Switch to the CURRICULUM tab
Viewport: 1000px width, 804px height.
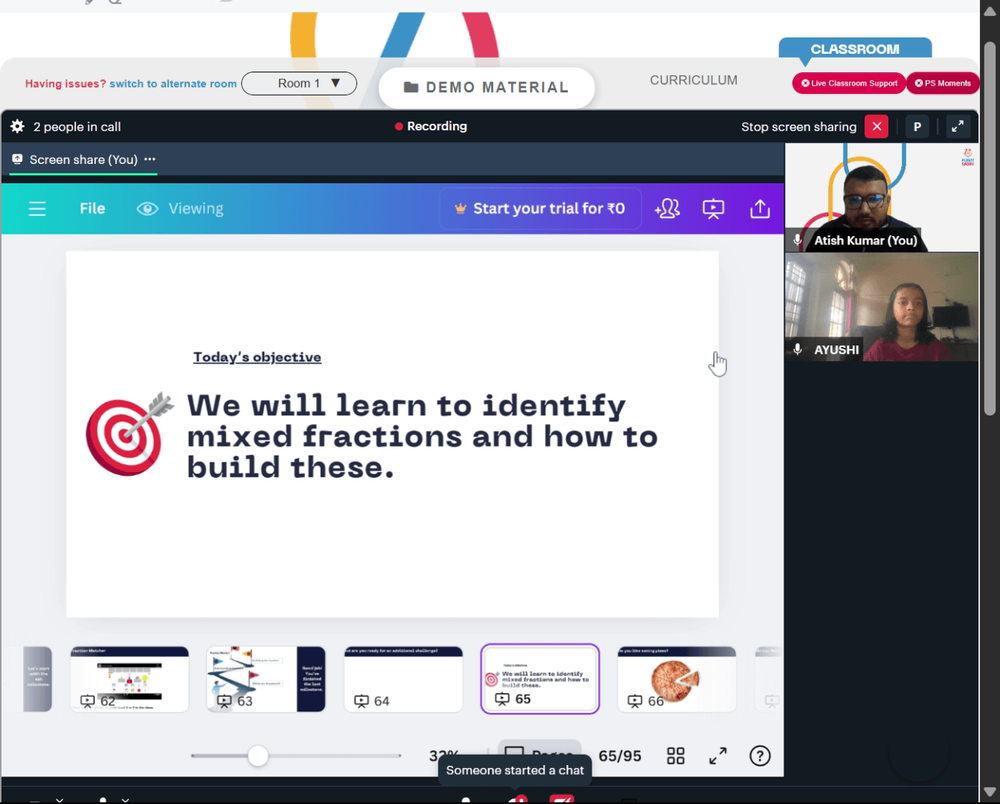point(693,80)
